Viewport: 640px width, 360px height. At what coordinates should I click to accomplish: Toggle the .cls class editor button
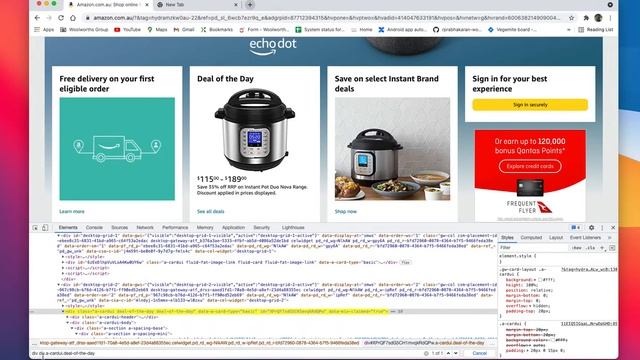coord(590,248)
